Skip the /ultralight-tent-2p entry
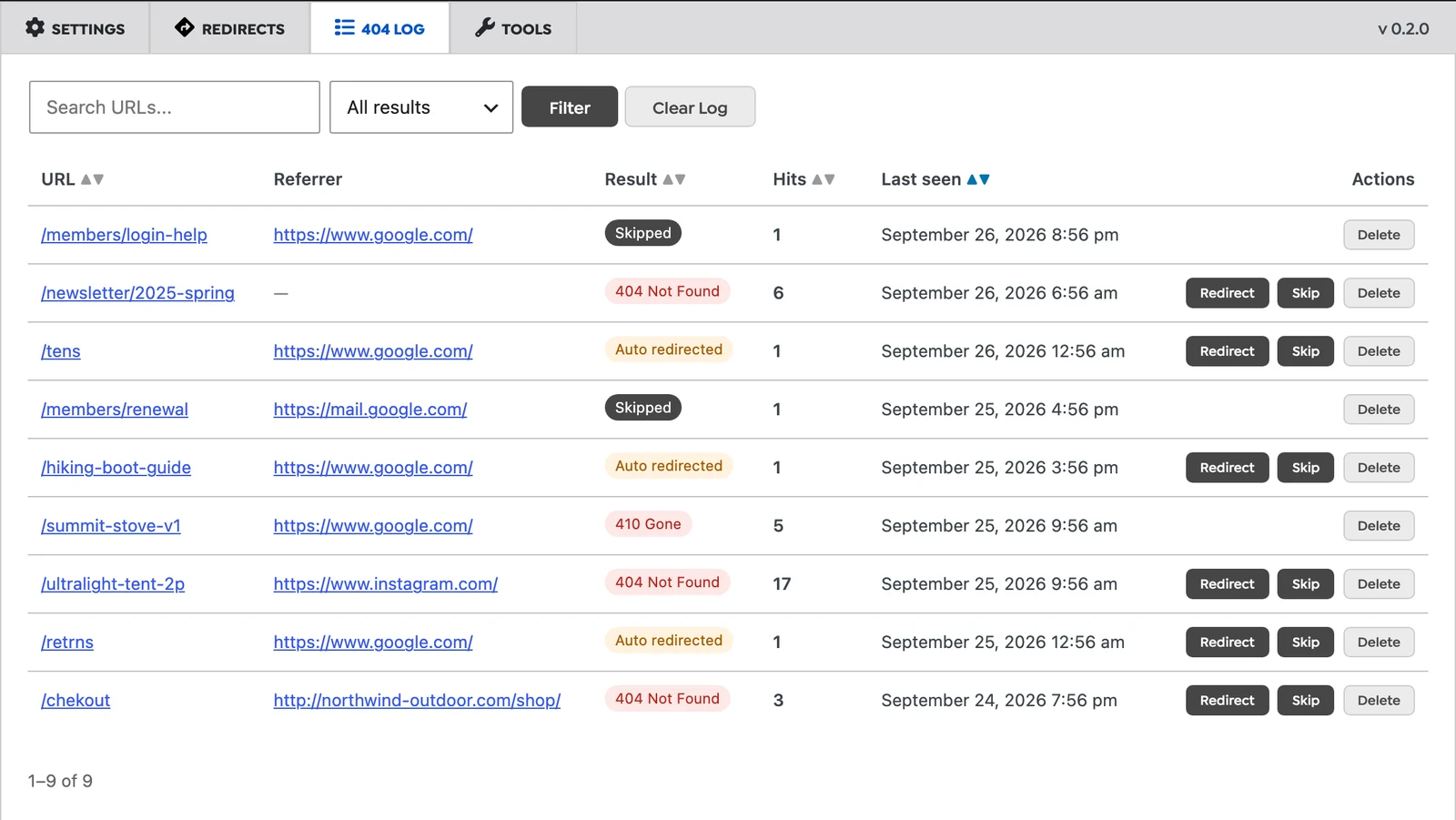Image resolution: width=1456 pixels, height=820 pixels. coord(1305,584)
